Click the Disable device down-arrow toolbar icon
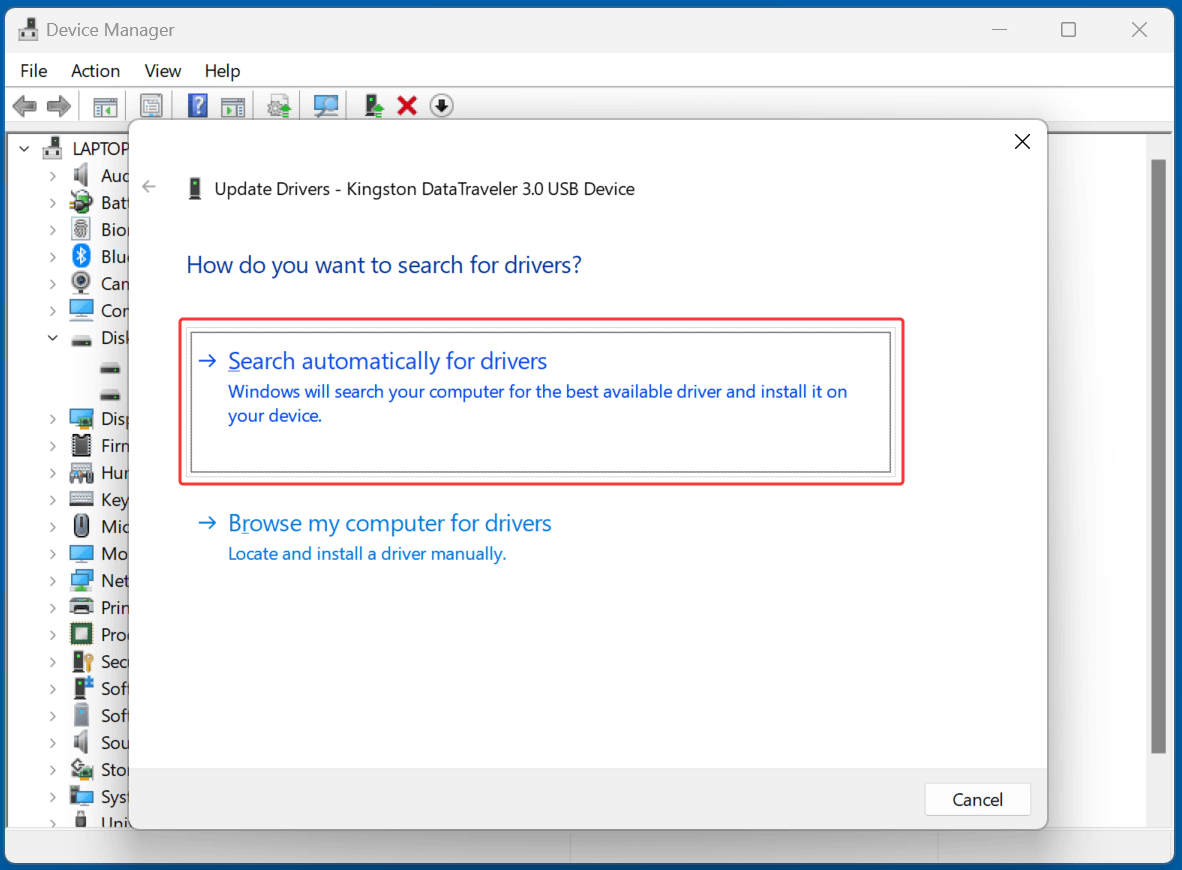Viewport: 1182px width, 870px height. pos(441,105)
